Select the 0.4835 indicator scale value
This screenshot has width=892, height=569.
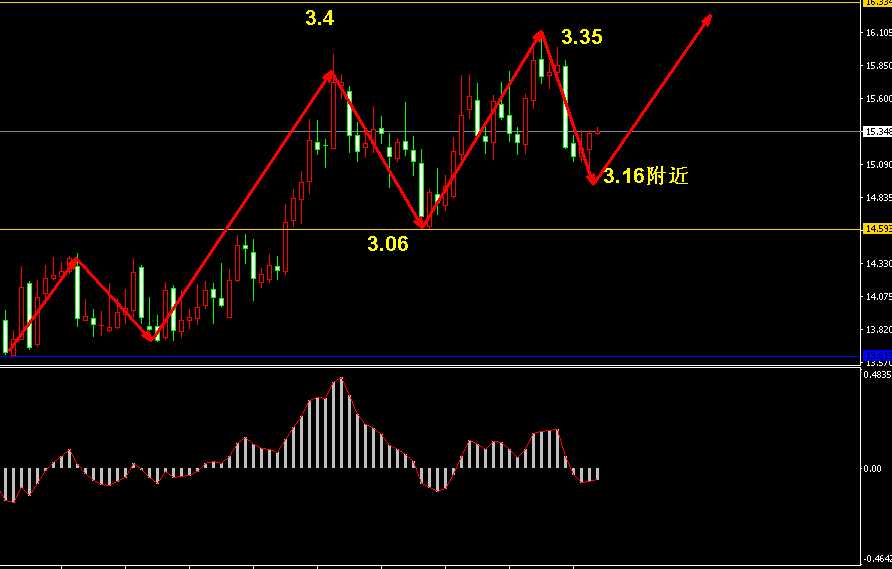coord(878,375)
